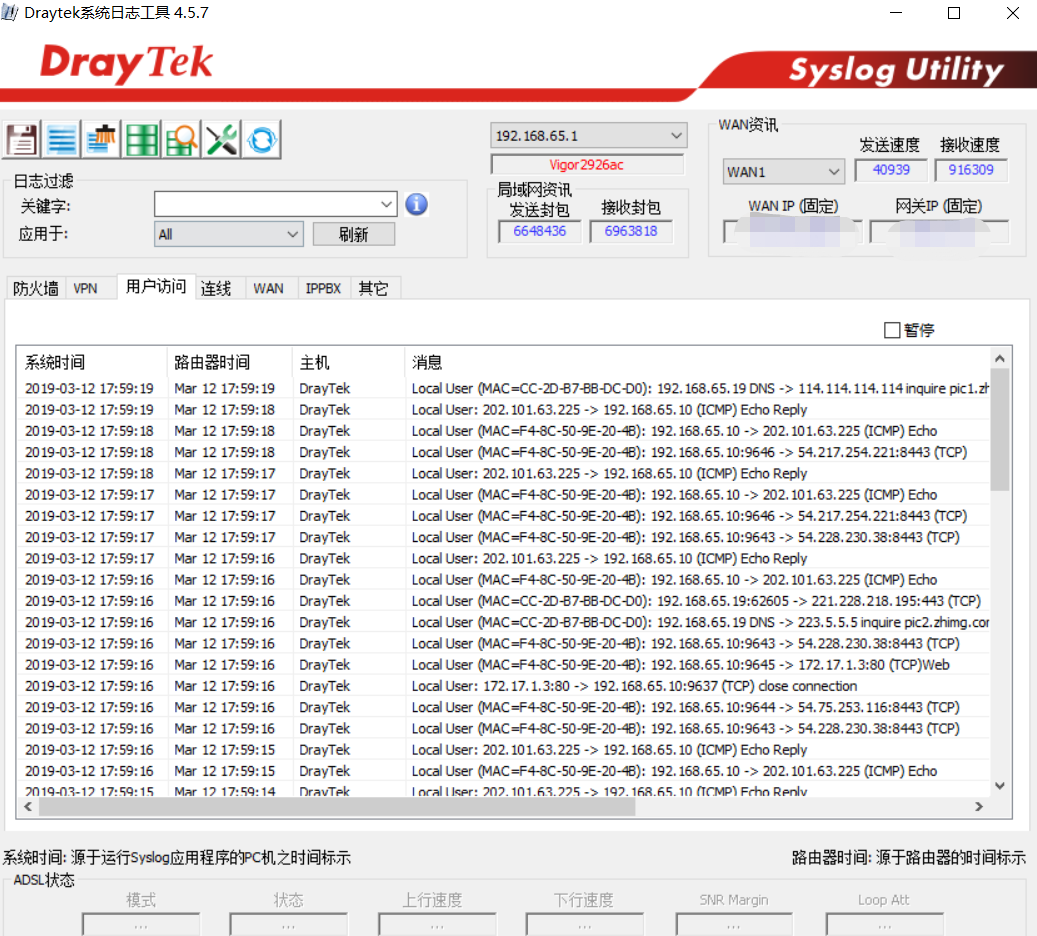Click the DrayTek logo
The image size is (1037, 936).
[126, 64]
